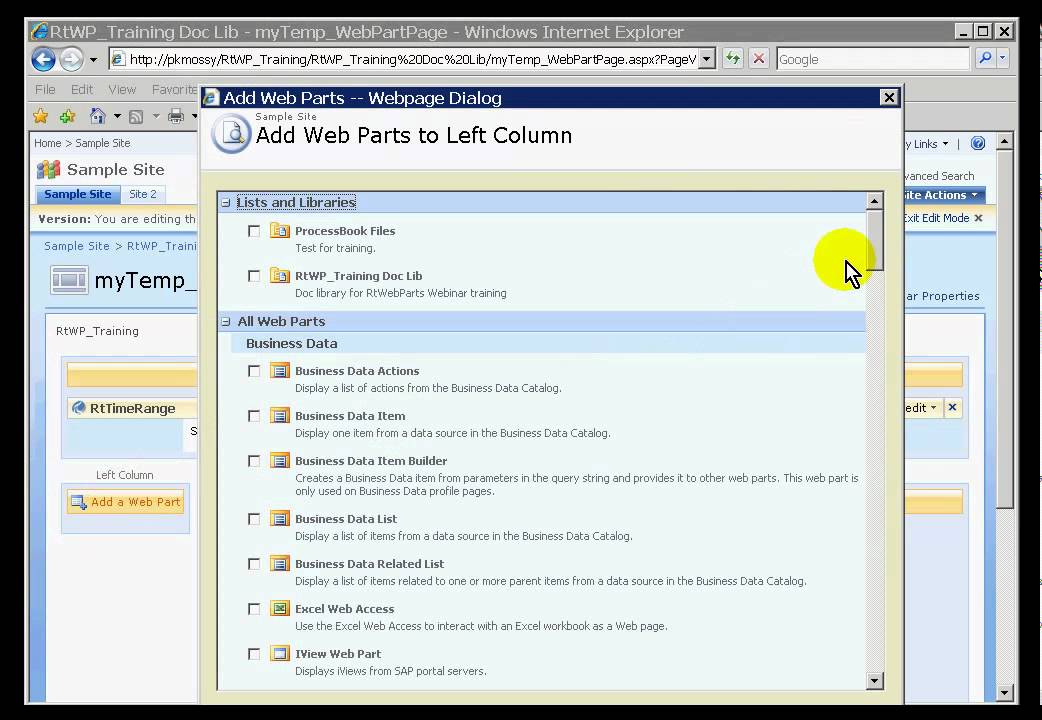1042x720 pixels.
Task: Click the Add to Favorites icon
Action: pyautogui.click(x=67, y=116)
